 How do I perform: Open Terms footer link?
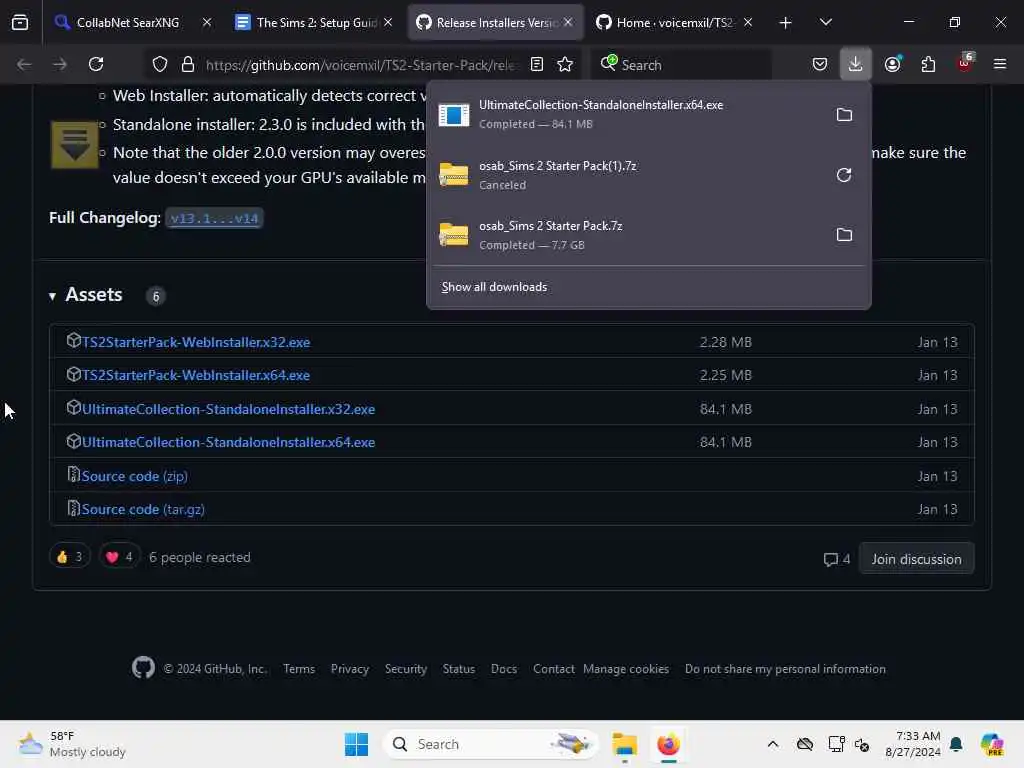[299, 669]
